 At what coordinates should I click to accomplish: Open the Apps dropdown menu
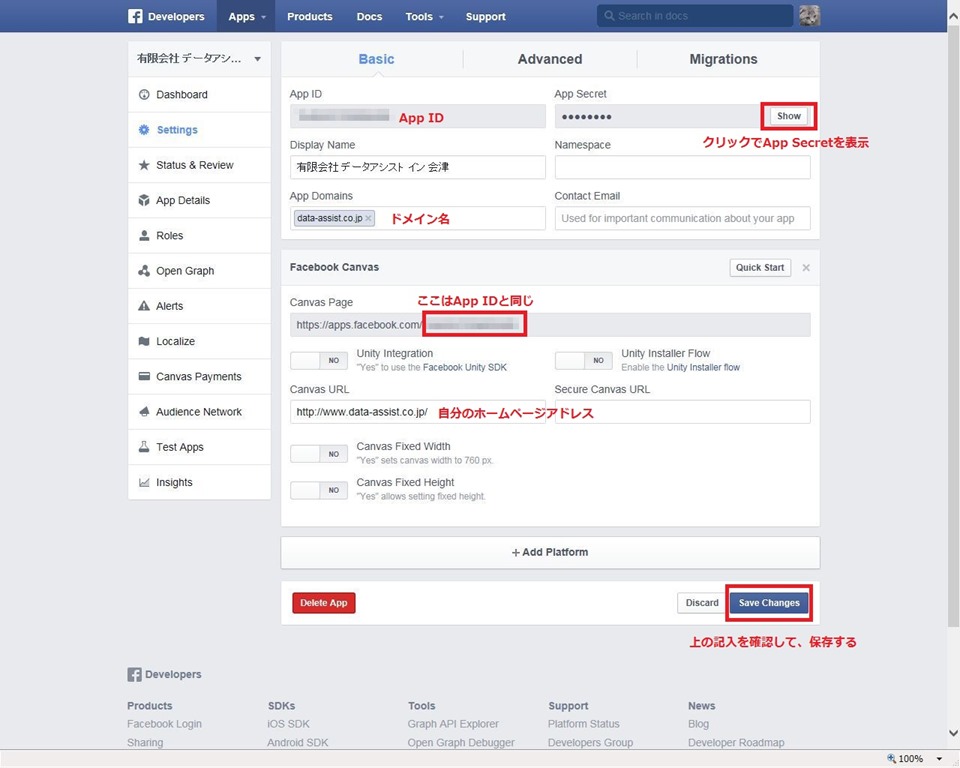(246, 17)
